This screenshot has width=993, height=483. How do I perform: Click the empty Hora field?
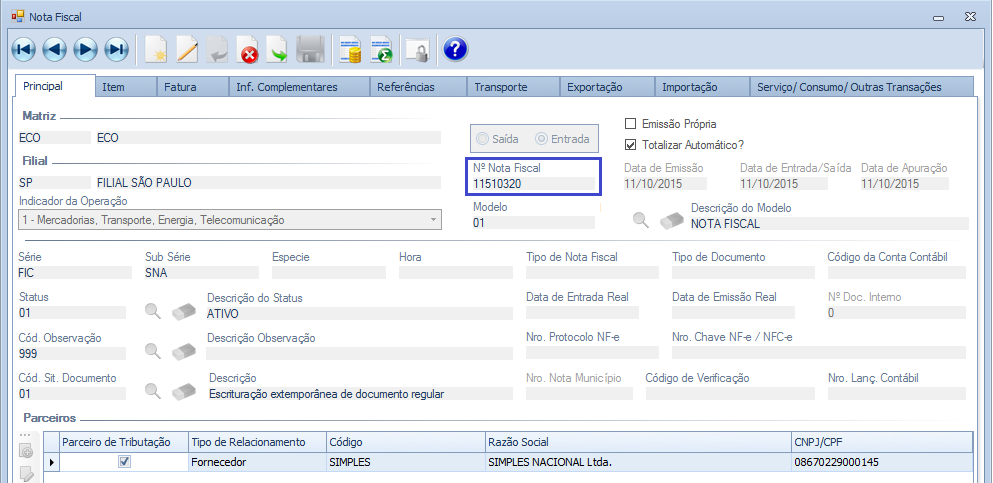(455, 272)
